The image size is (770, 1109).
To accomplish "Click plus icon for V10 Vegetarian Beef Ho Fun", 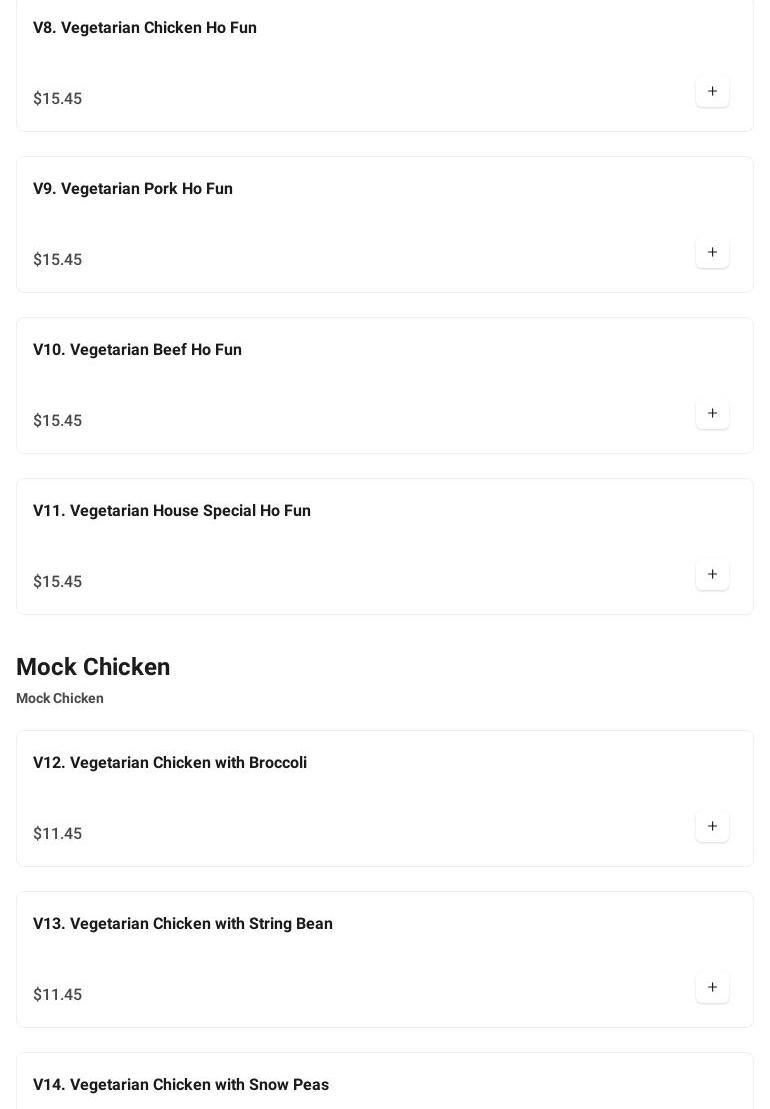I will [x=712, y=414].
